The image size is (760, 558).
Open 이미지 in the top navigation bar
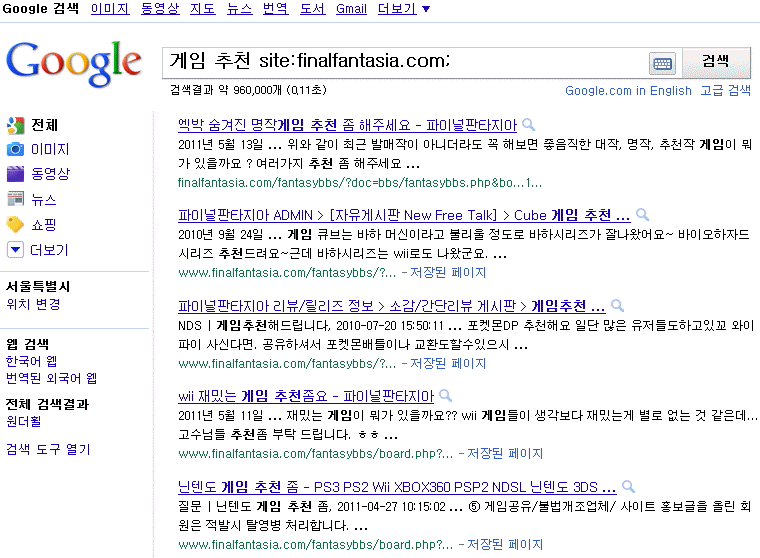point(110,9)
